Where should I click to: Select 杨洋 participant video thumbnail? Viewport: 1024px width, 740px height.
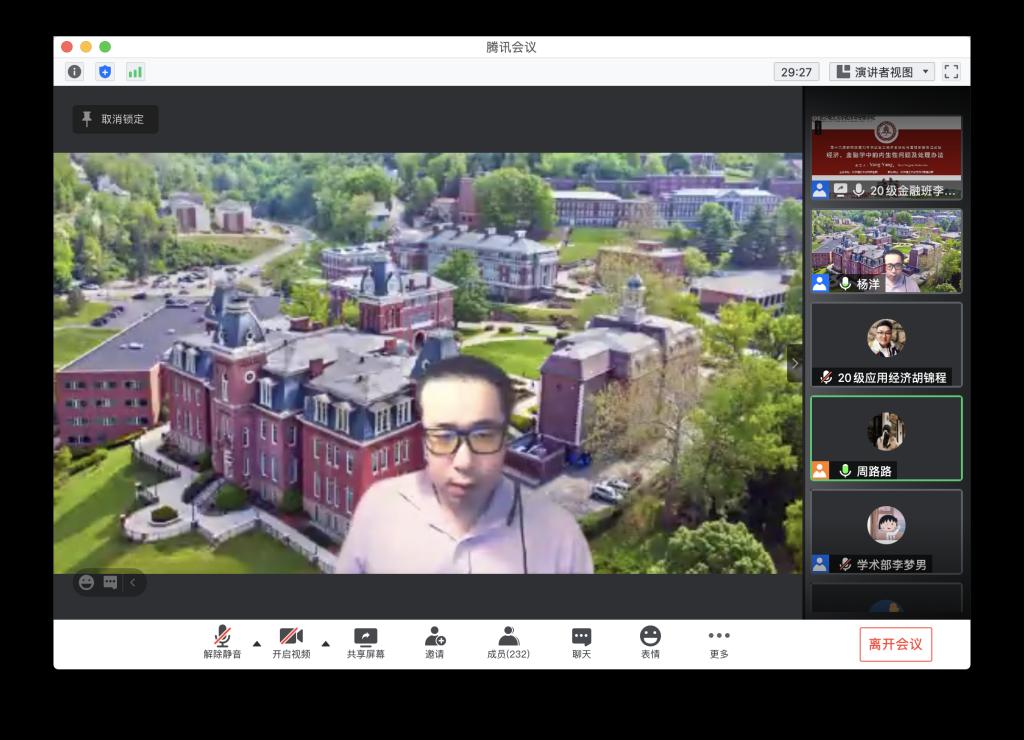tap(886, 251)
